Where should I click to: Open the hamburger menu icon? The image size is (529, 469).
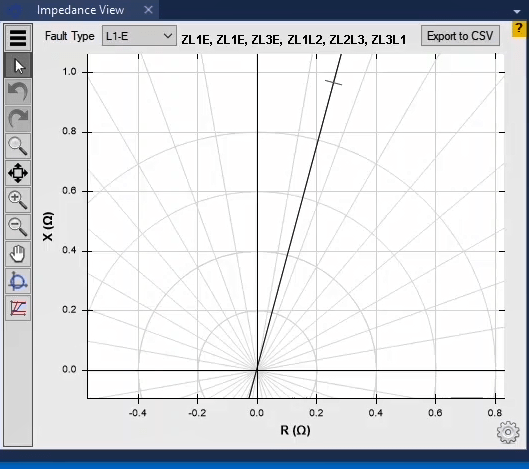[x=18, y=37]
